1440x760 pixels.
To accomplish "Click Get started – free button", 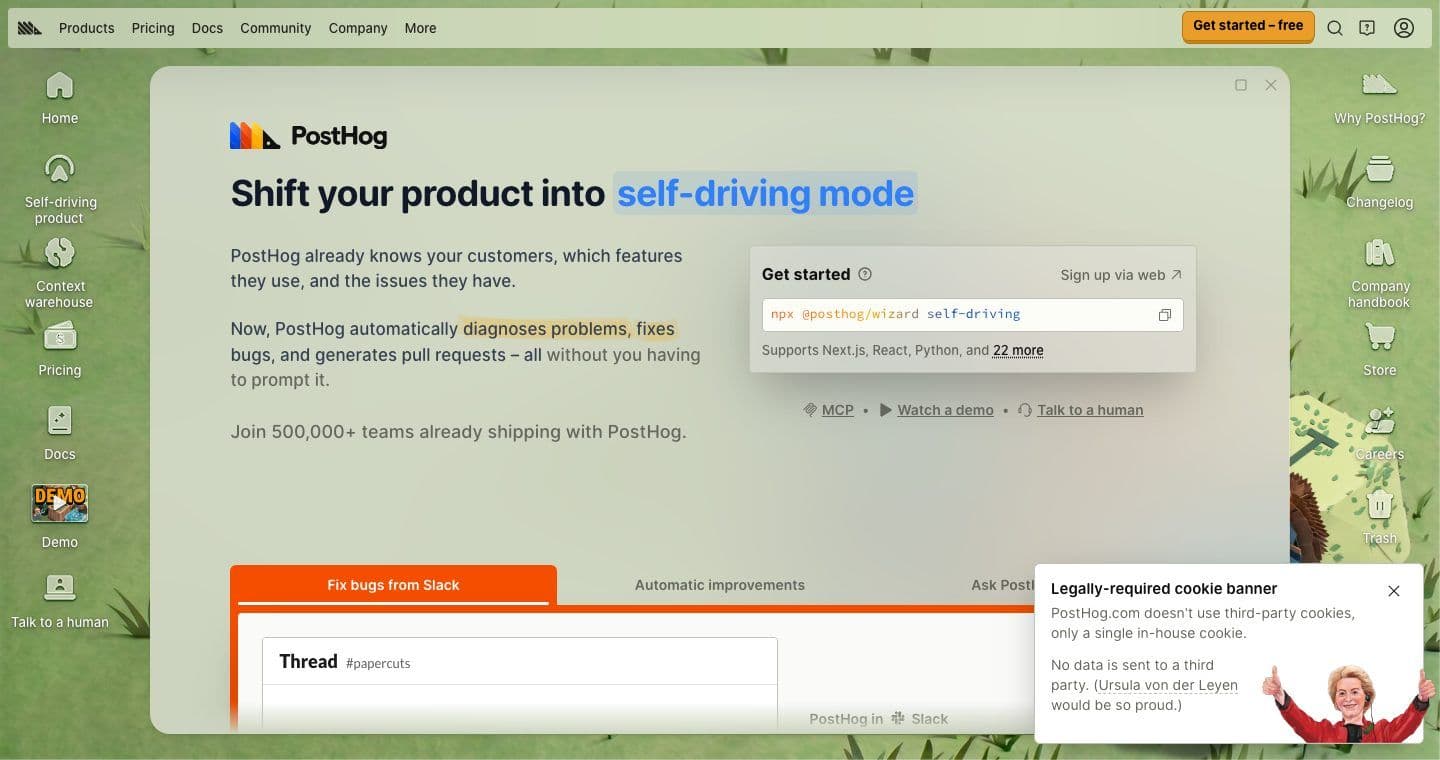I will [1248, 26].
